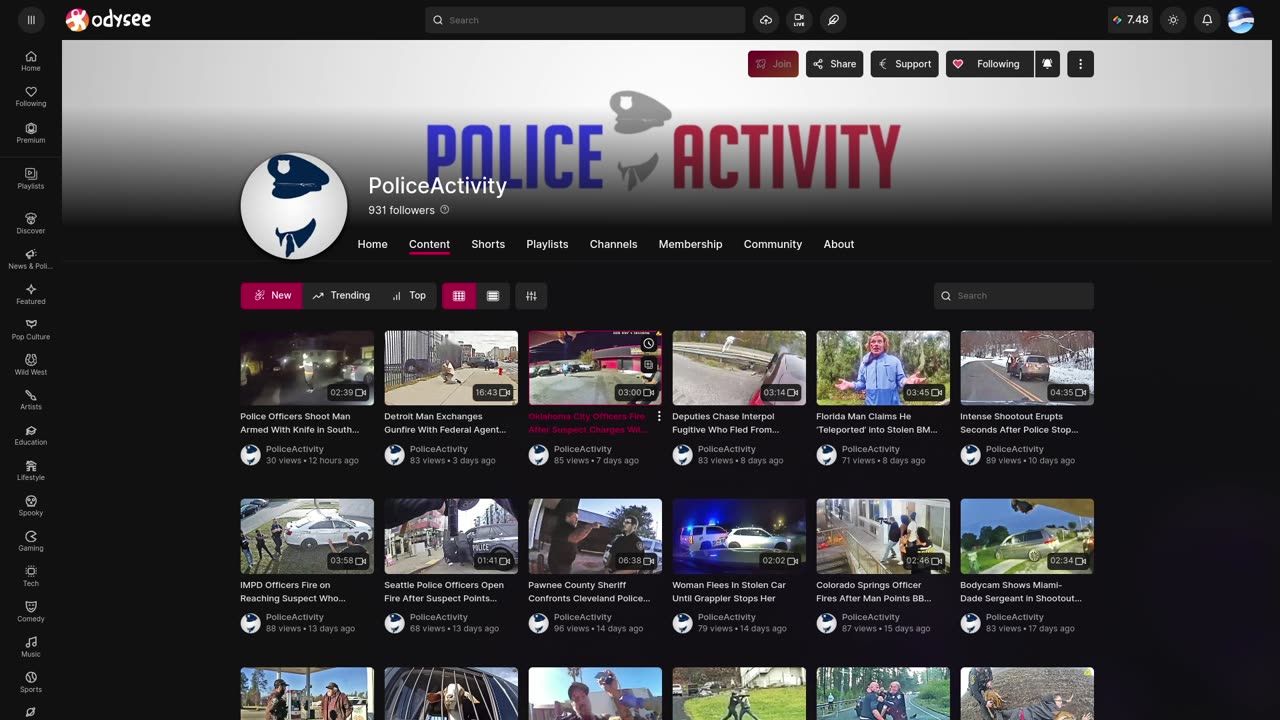This screenshot has height=720, width=1280.
Task: Switch to the About tab
Action: (x=839, y=244)
